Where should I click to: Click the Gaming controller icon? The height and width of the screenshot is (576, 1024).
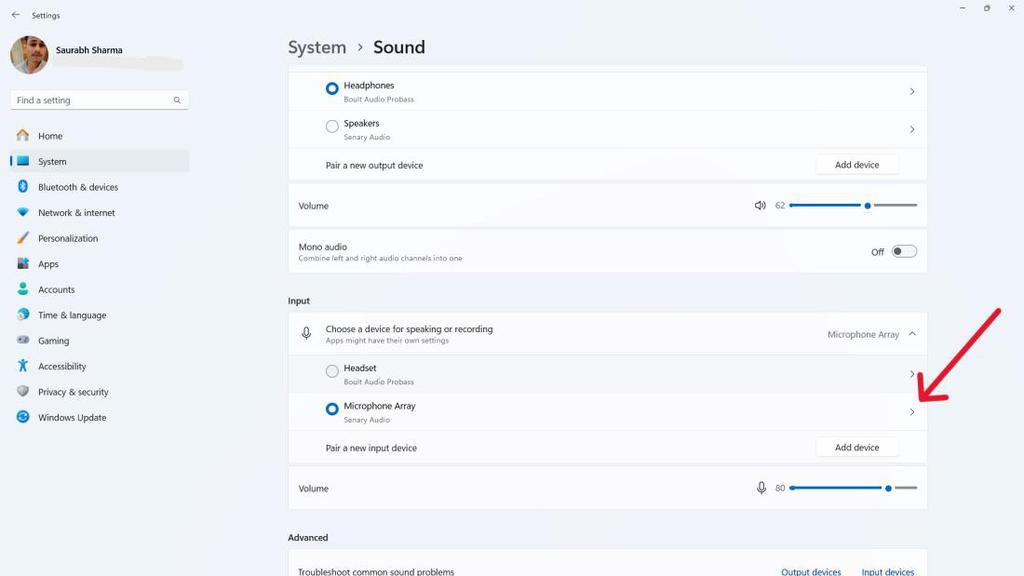point(22,340)
